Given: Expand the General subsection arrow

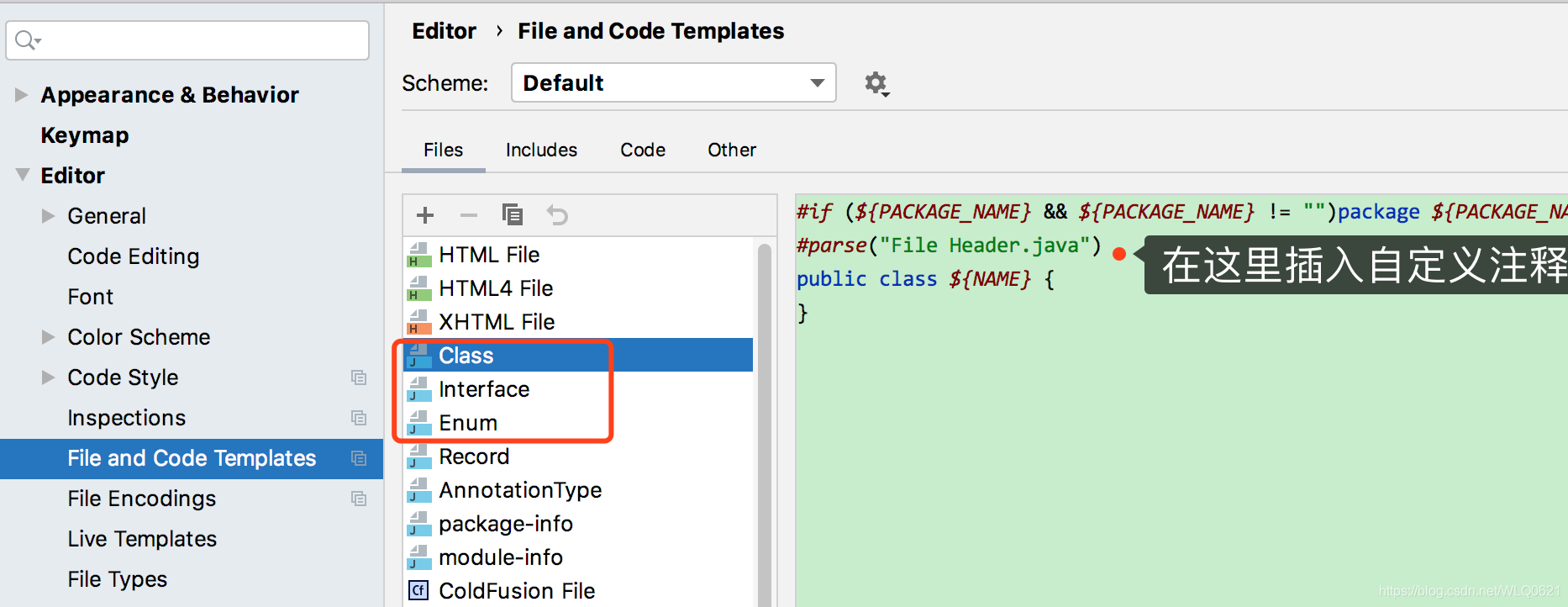Looking at the screenshot, I should tap(48, 216).
